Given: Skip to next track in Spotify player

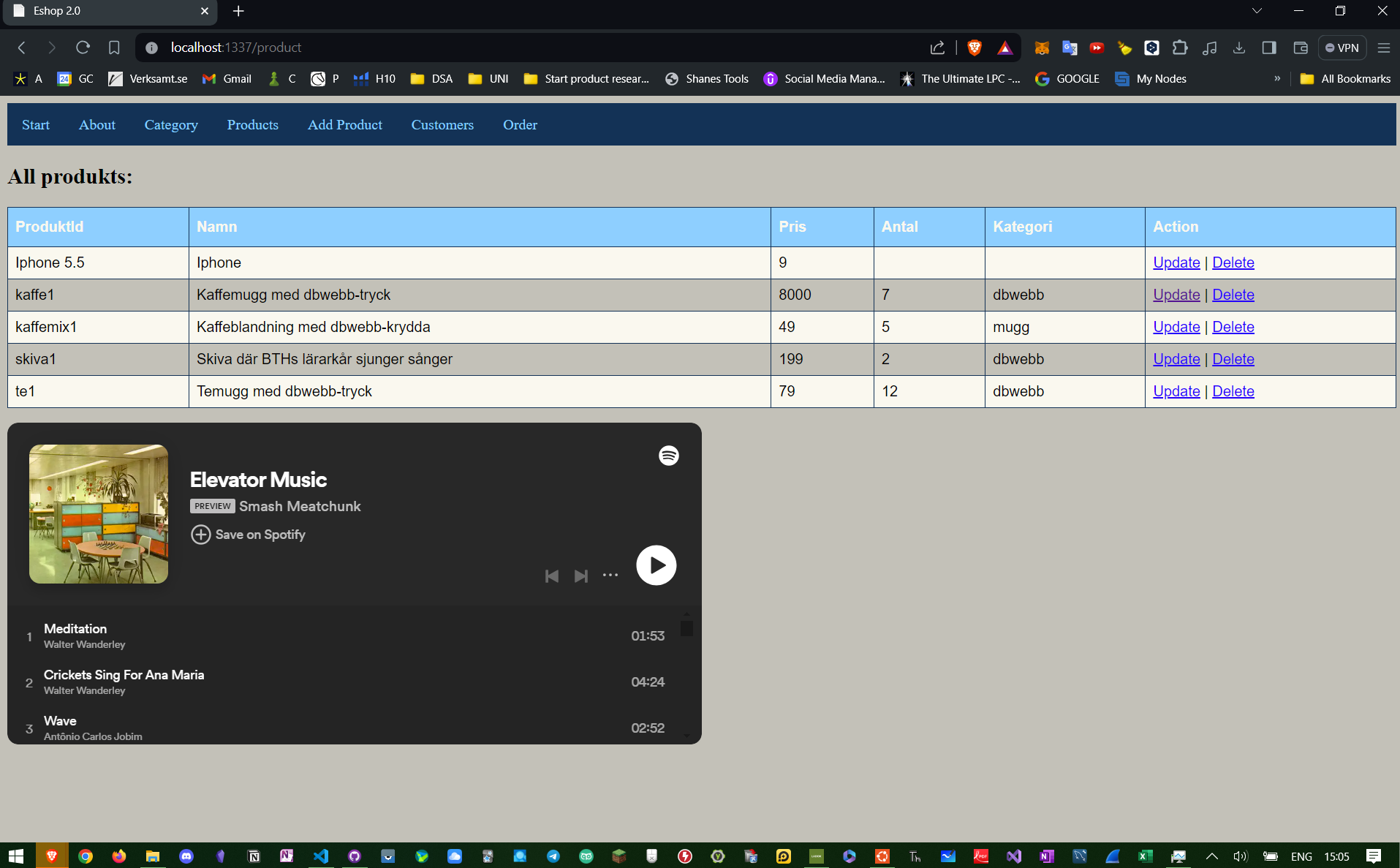Looking at the screenshot, I should click(580, 576).
